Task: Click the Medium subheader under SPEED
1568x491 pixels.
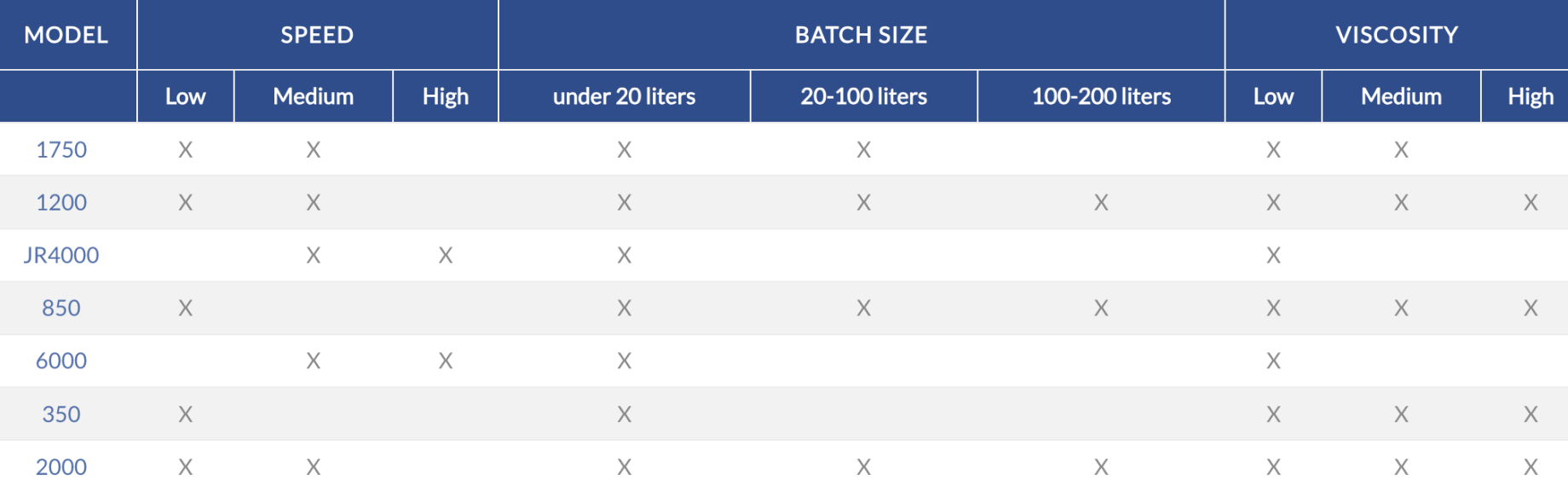Action: tap(313, 96)
